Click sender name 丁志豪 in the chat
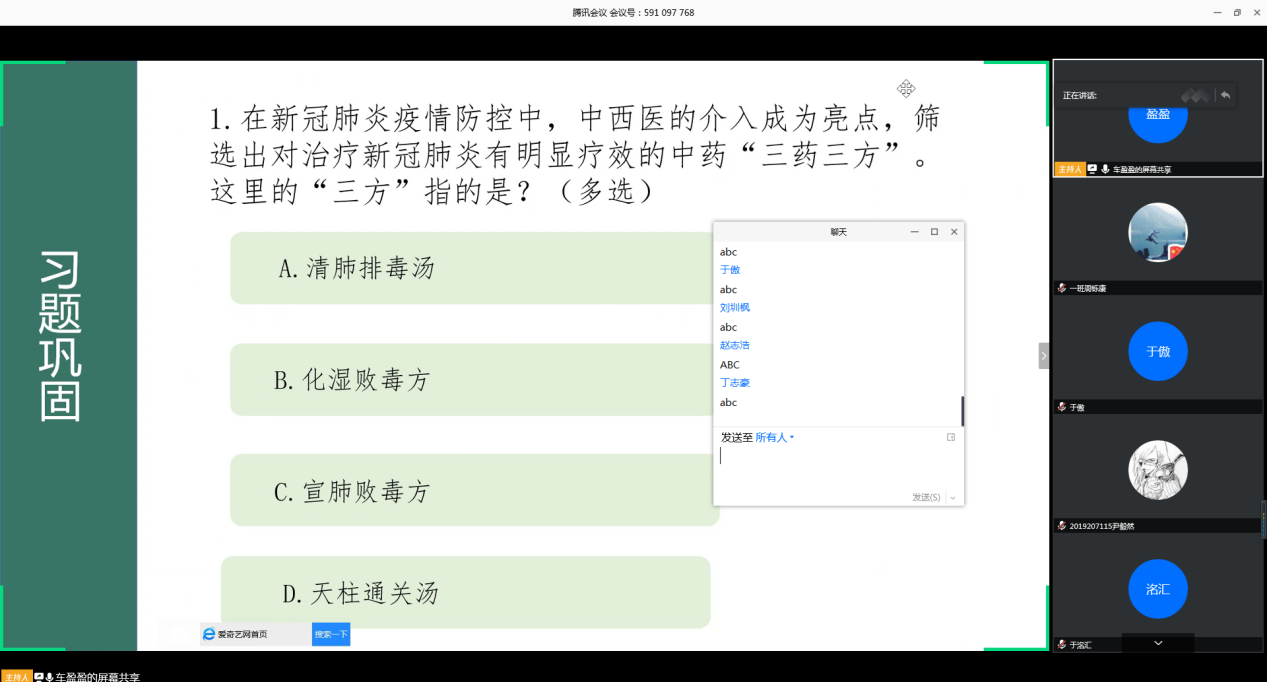The height and width of the screenshot is (682, 1267). (734, 383)
